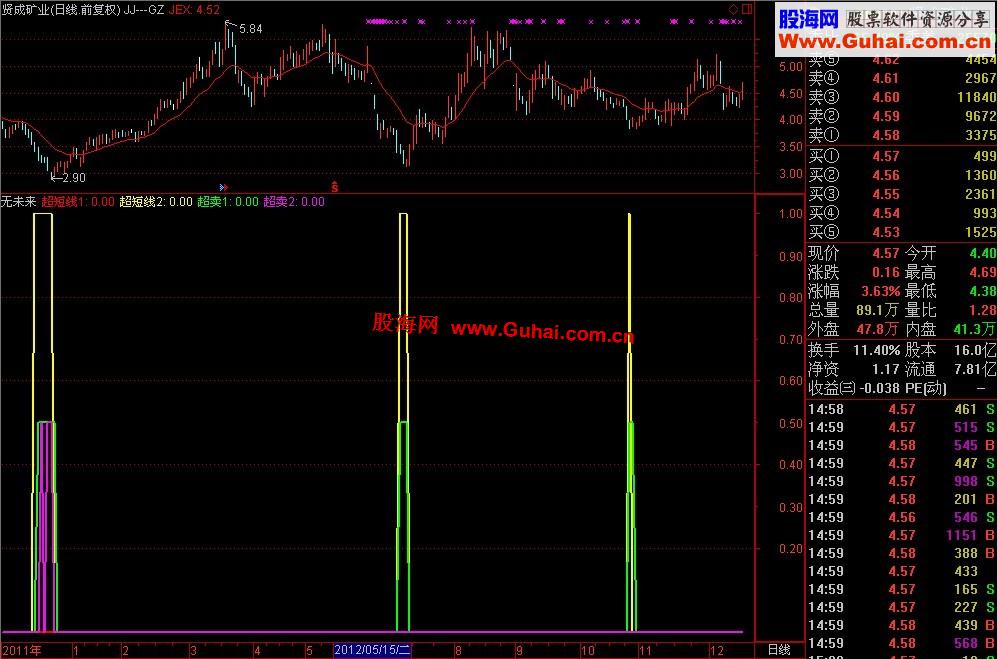Image resolution: width=997 pixels, height=659 pixels.
Task: Click the blue-red double arrow marker under the chart
Action: click(x=223, y=187)
